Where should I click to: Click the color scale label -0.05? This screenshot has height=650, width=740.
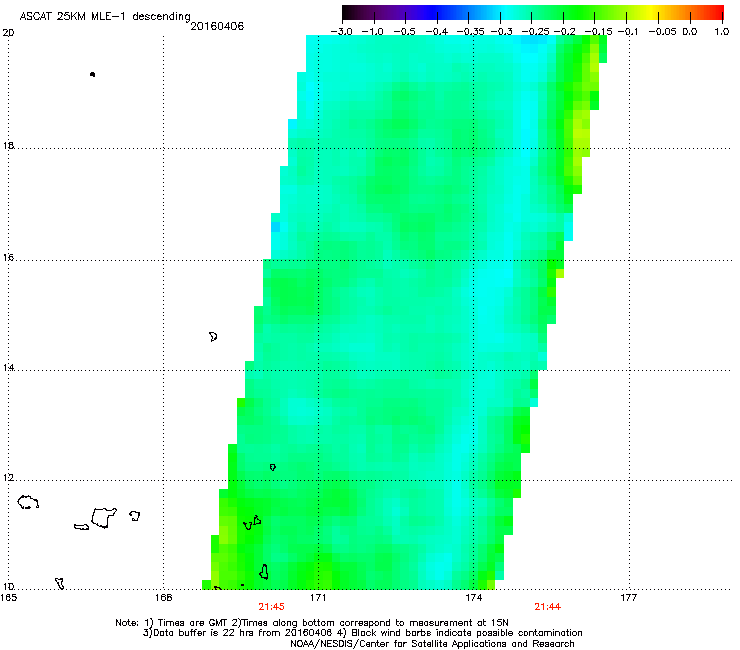coord(662,32)
